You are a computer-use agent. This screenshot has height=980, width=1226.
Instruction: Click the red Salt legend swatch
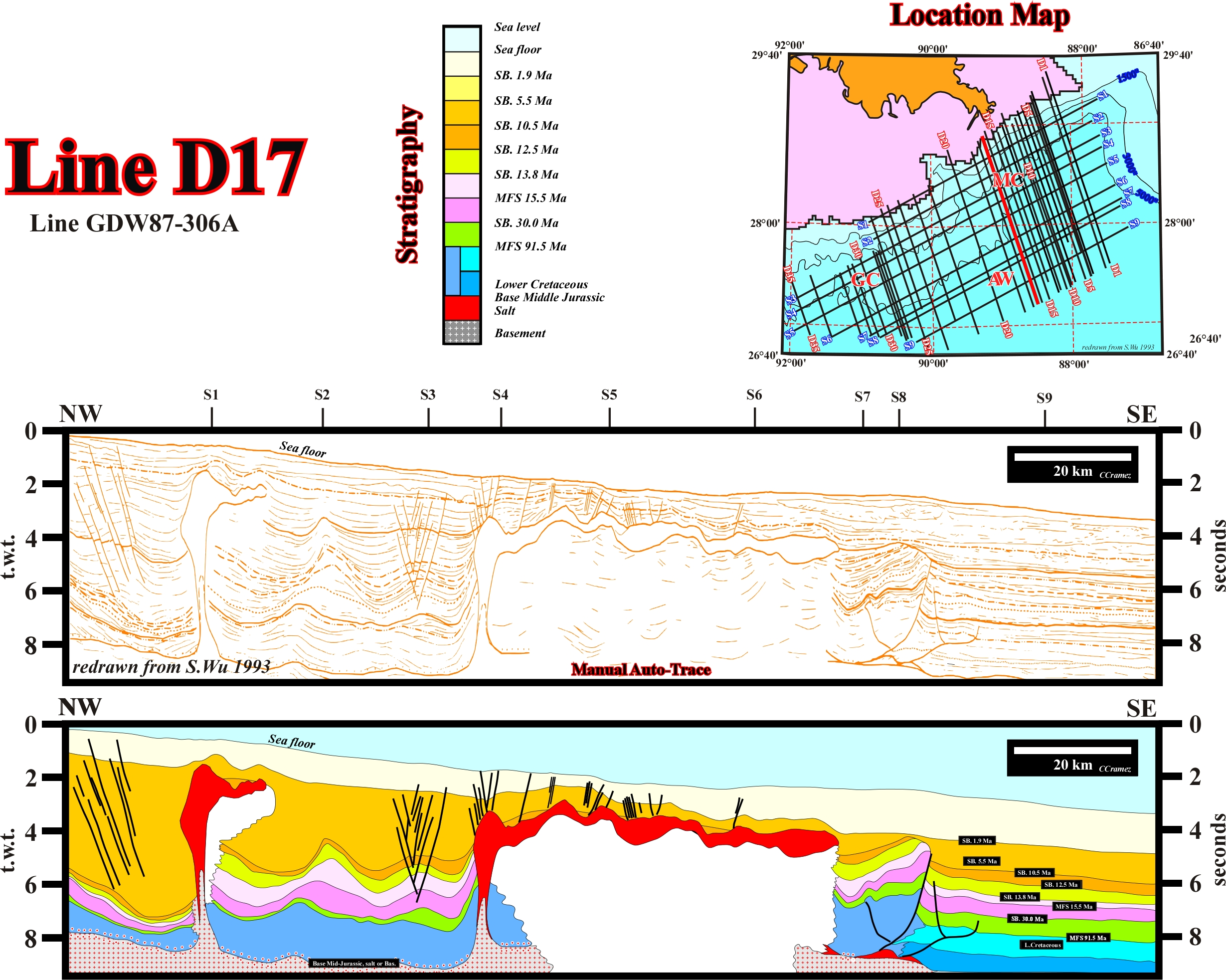point(461,308)
